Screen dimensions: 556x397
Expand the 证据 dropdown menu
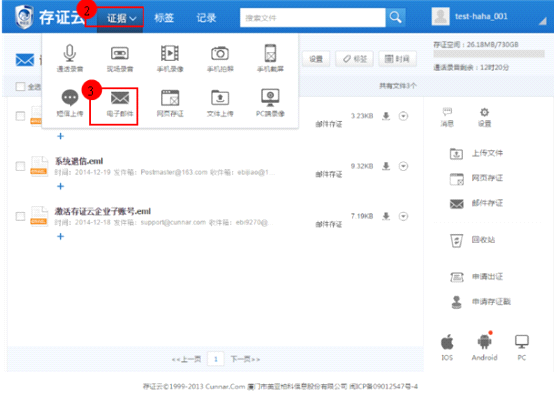tap(121, 18)
